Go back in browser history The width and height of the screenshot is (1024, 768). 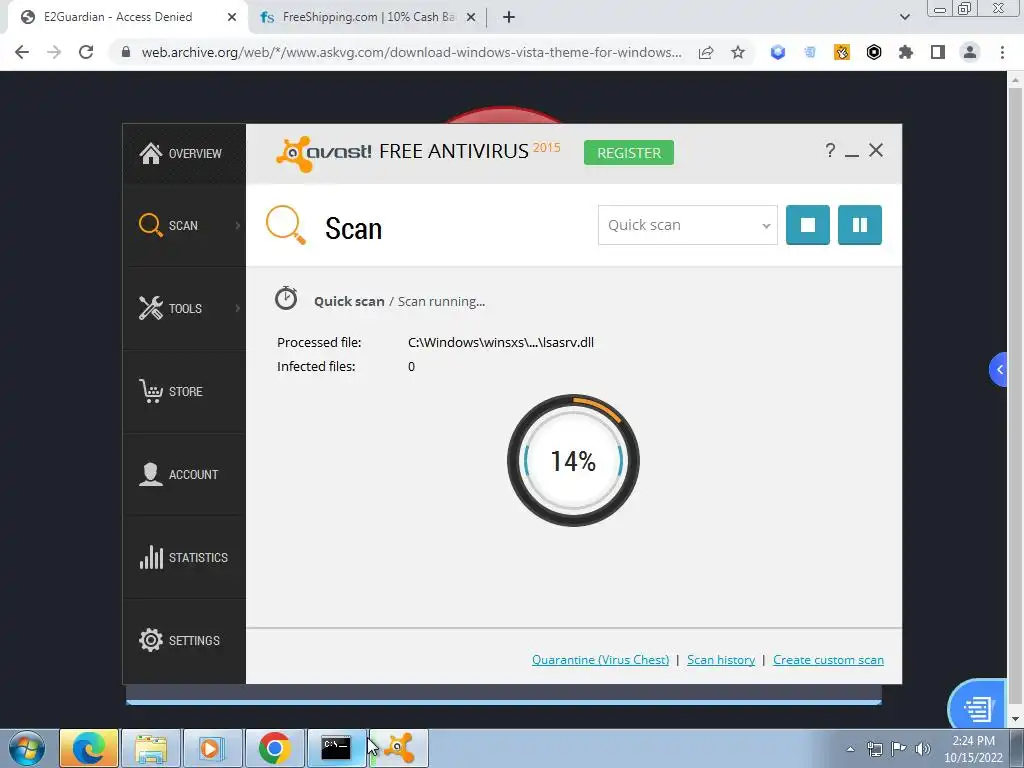point(22,52)
